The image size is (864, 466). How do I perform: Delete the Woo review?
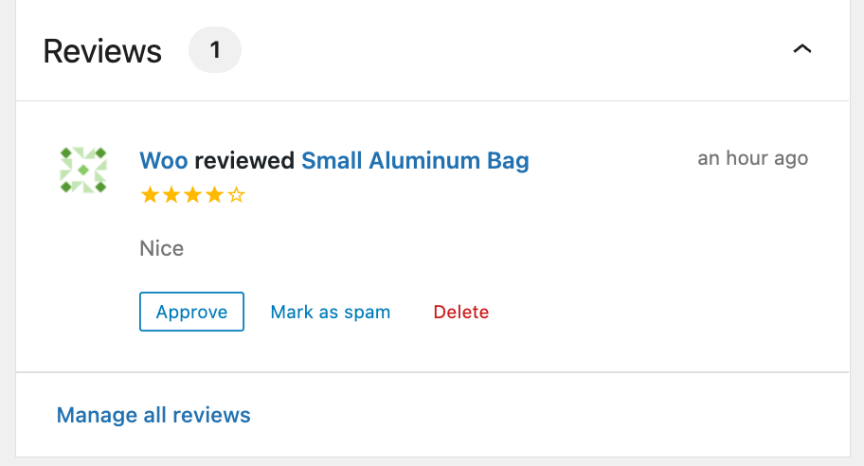point(461,312)
